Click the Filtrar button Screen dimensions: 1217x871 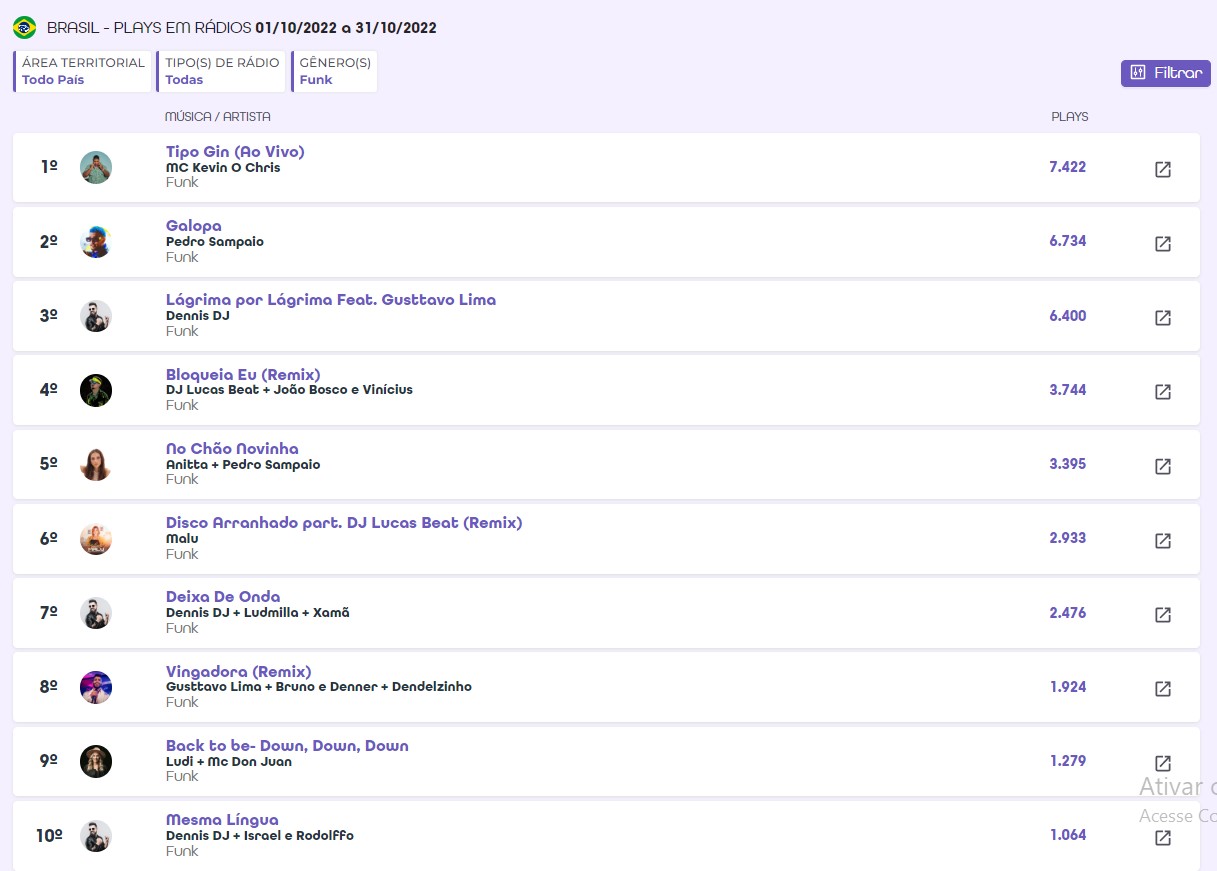pyautogui.click(x=1166, y=73)
